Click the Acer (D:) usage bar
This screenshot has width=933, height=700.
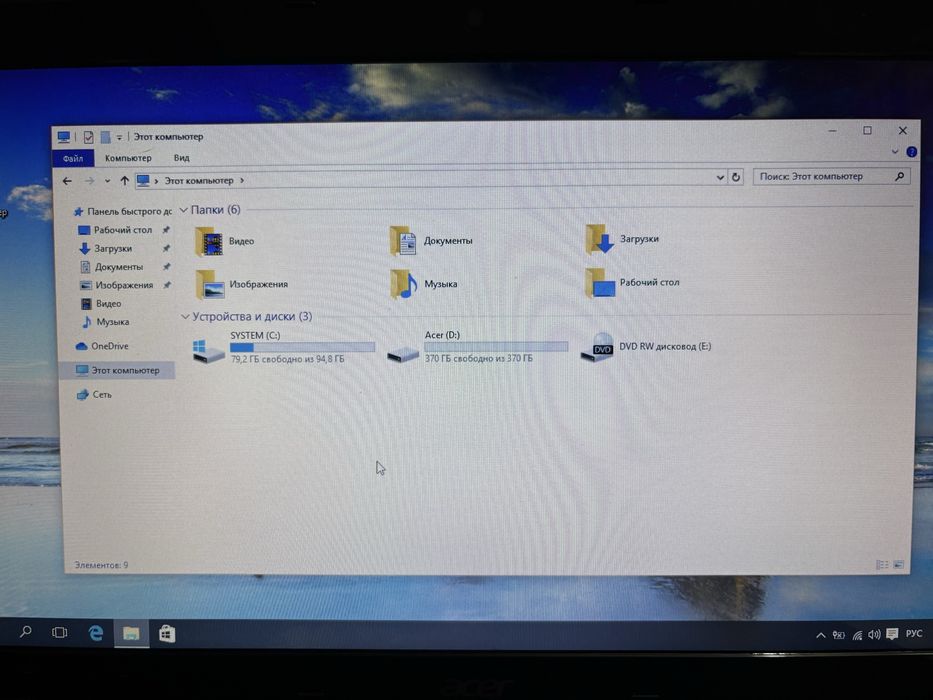click(496, 346)
